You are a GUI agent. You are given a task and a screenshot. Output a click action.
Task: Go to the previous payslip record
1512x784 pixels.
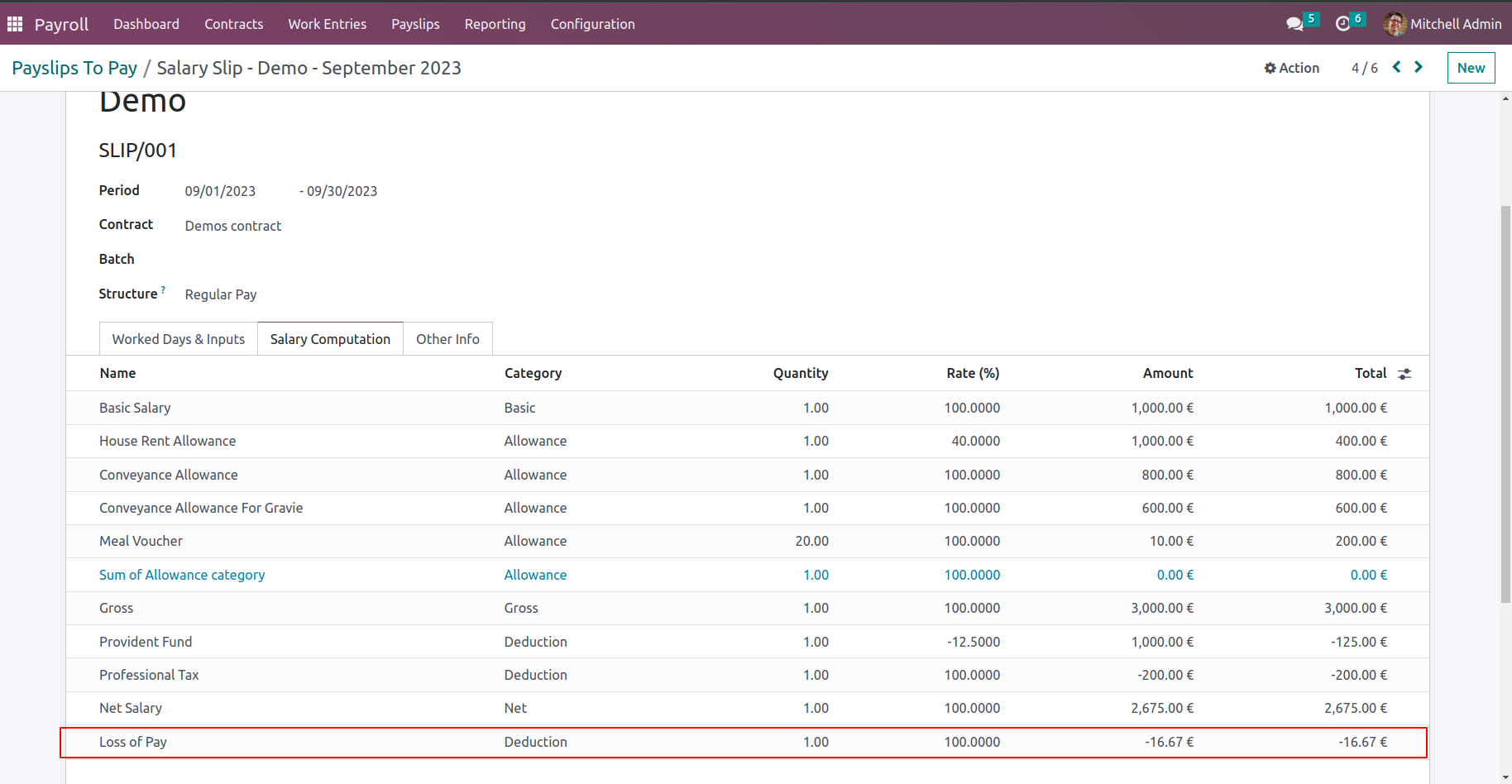point(1396,67)
